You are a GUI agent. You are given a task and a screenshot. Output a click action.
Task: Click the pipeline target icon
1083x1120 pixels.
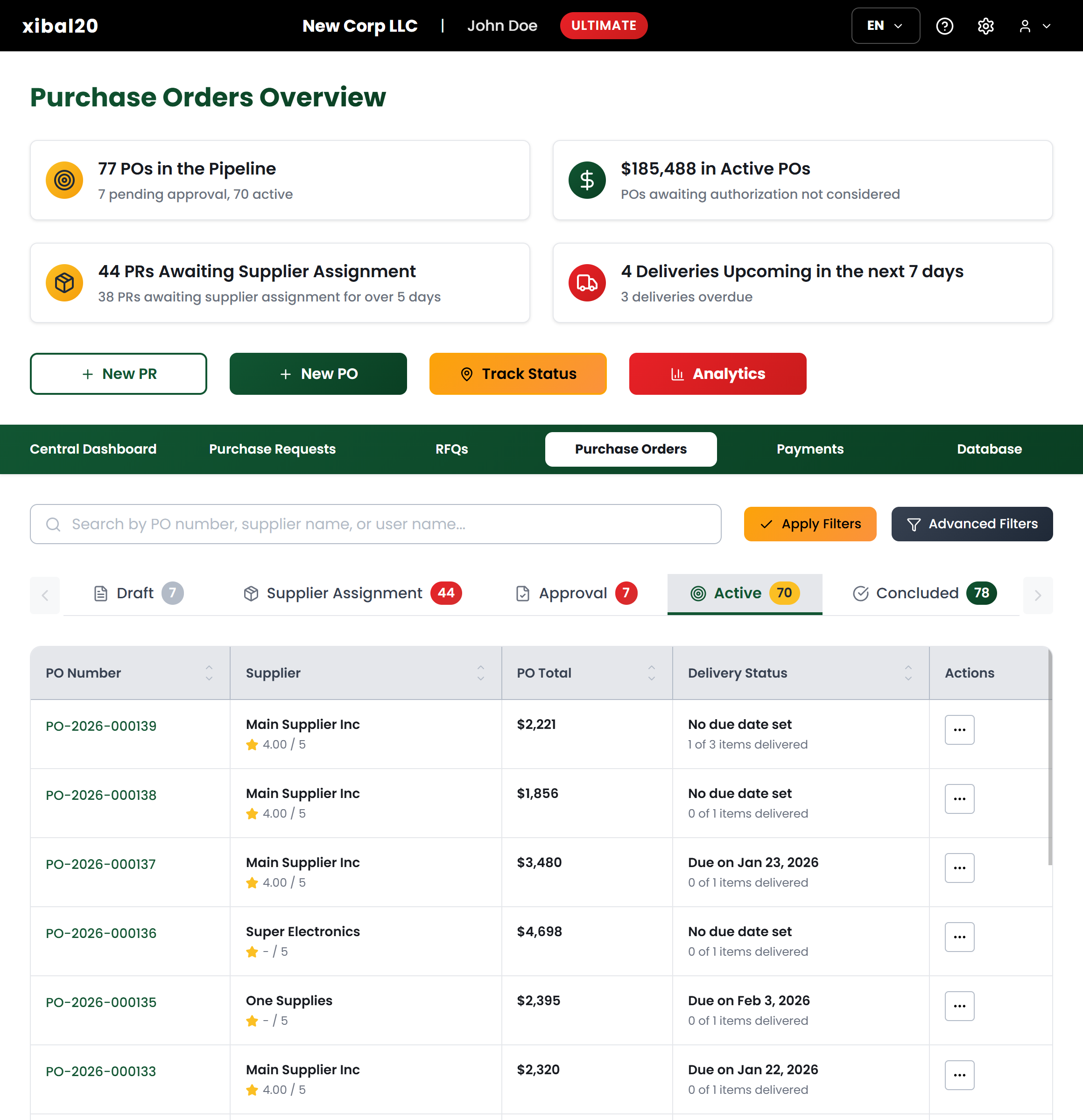[x=64, y=180]
